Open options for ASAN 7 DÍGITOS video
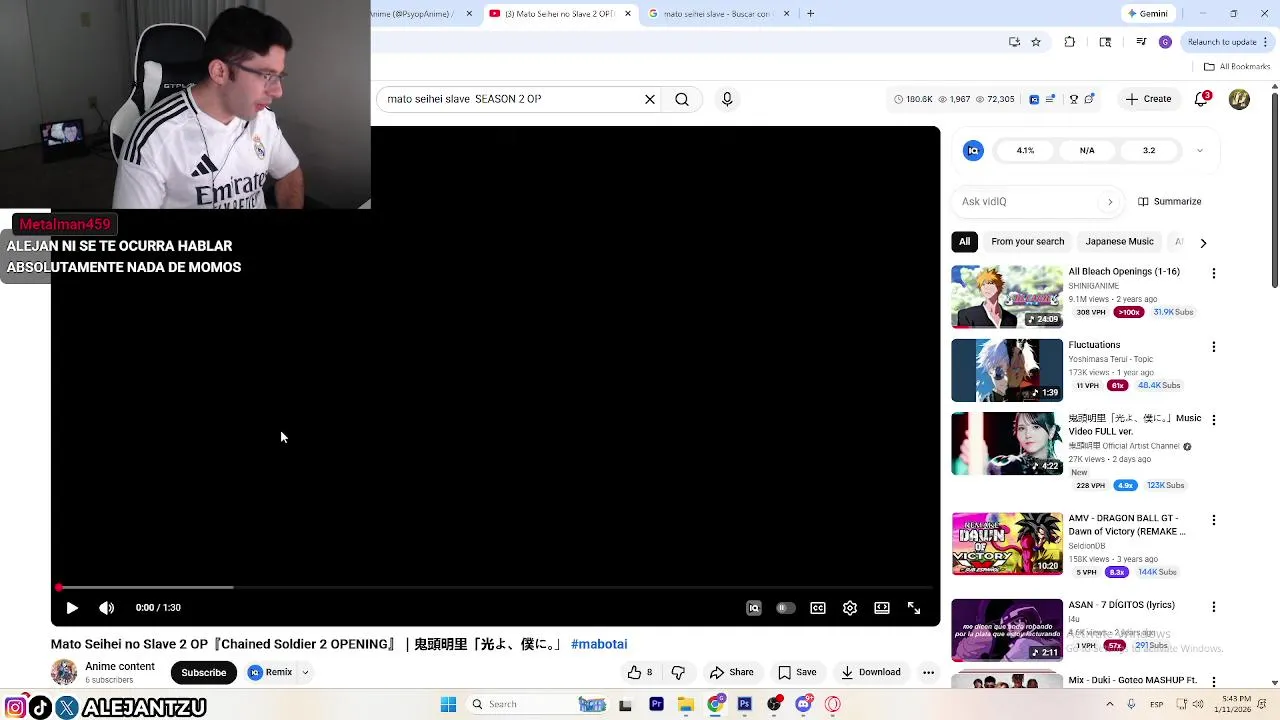1280x720 pixels. (x=1214, y=606)
